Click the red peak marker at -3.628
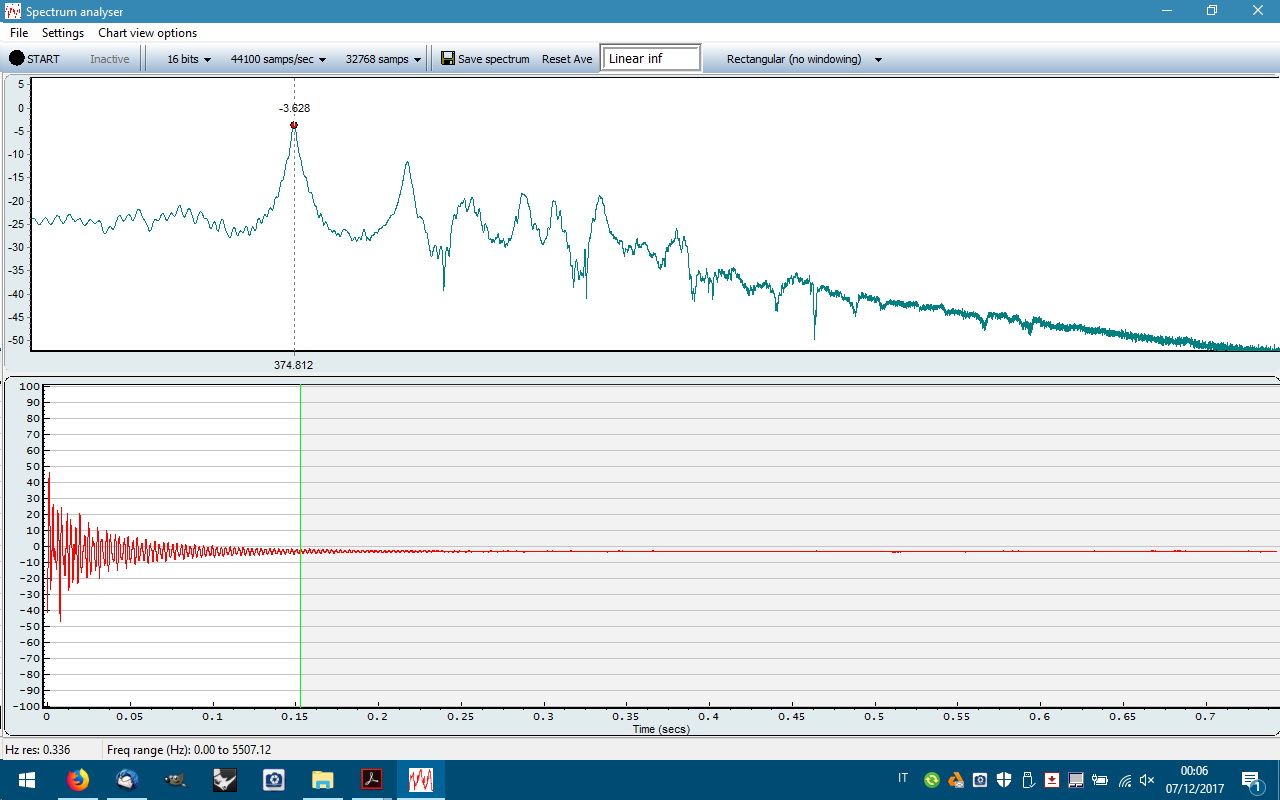 pos(294,125)
